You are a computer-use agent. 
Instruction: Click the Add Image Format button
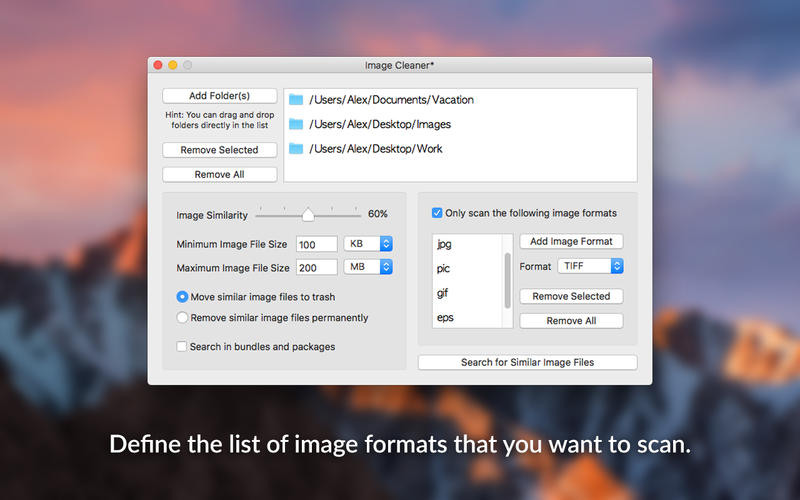[571, 242]
